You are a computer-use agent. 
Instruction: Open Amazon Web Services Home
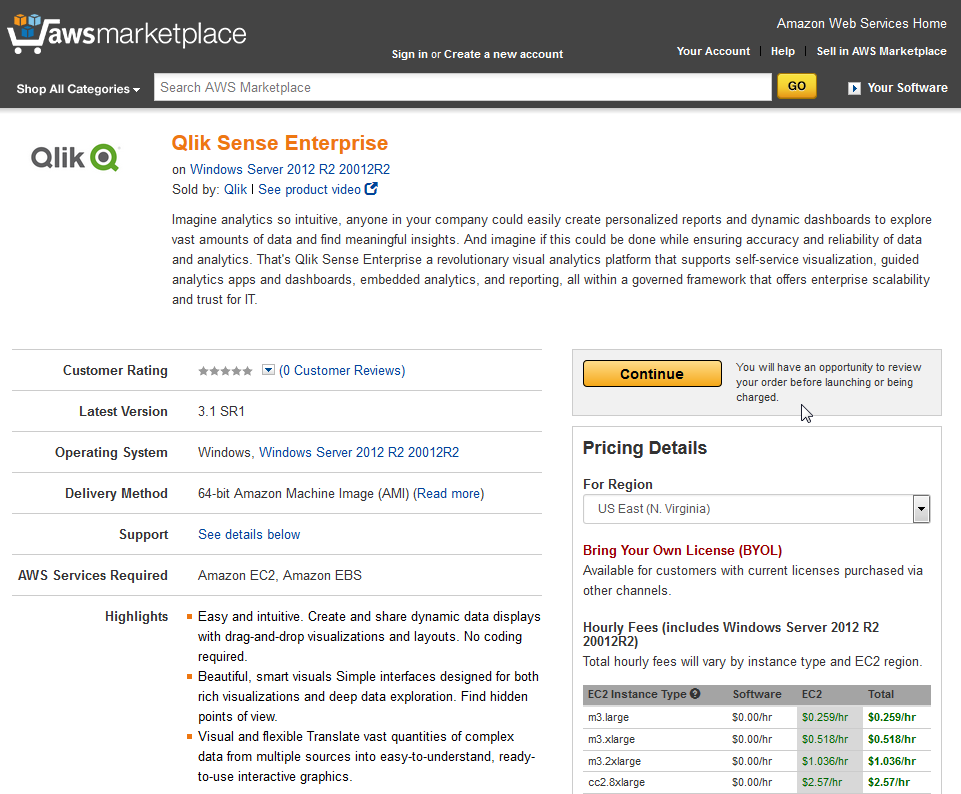coord(862,23)
